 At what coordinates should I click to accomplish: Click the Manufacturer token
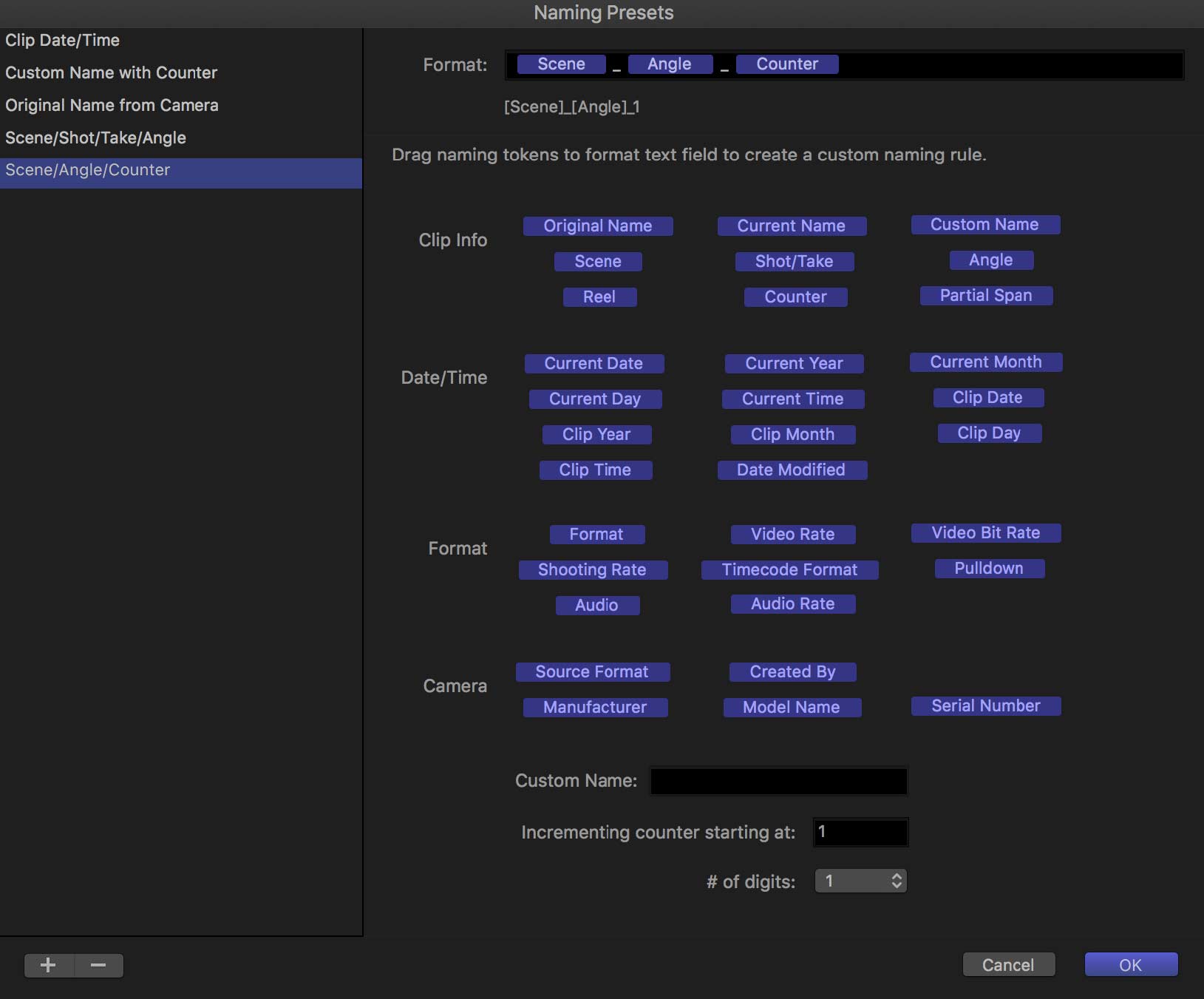point(596,708)
